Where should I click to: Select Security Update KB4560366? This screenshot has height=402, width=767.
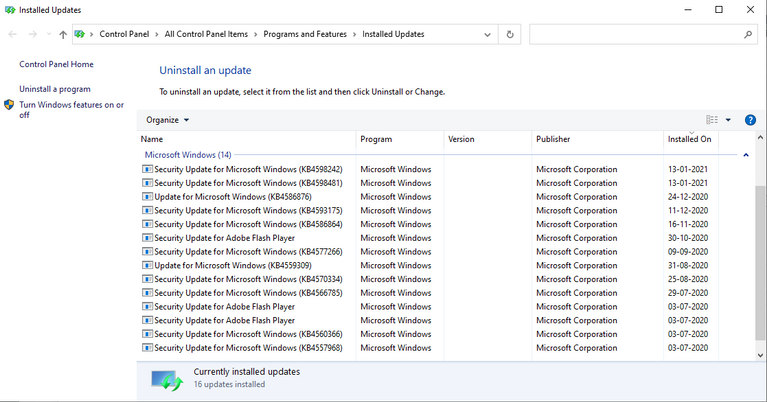(248, 334)
